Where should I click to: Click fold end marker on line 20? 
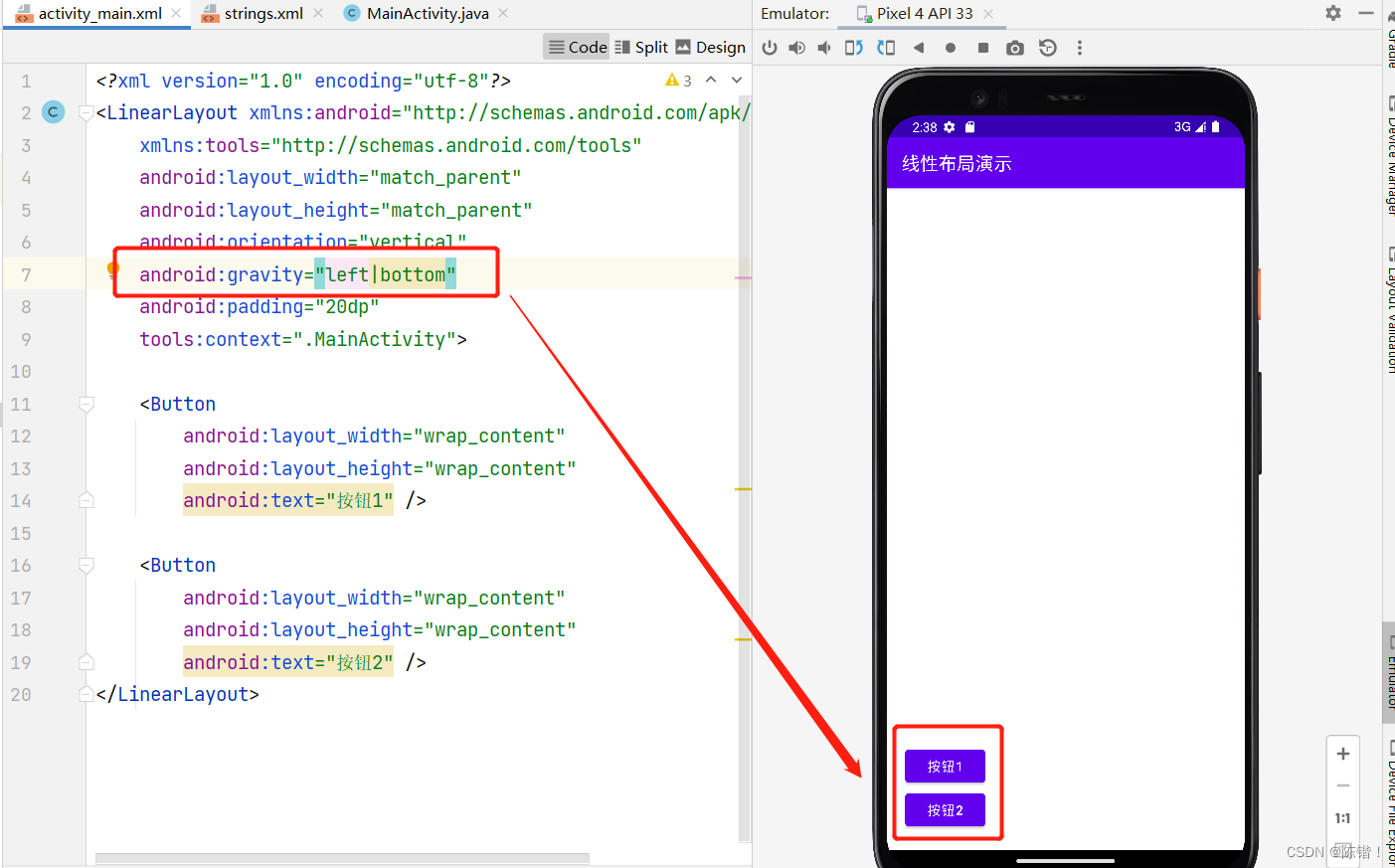coord(87,694)
